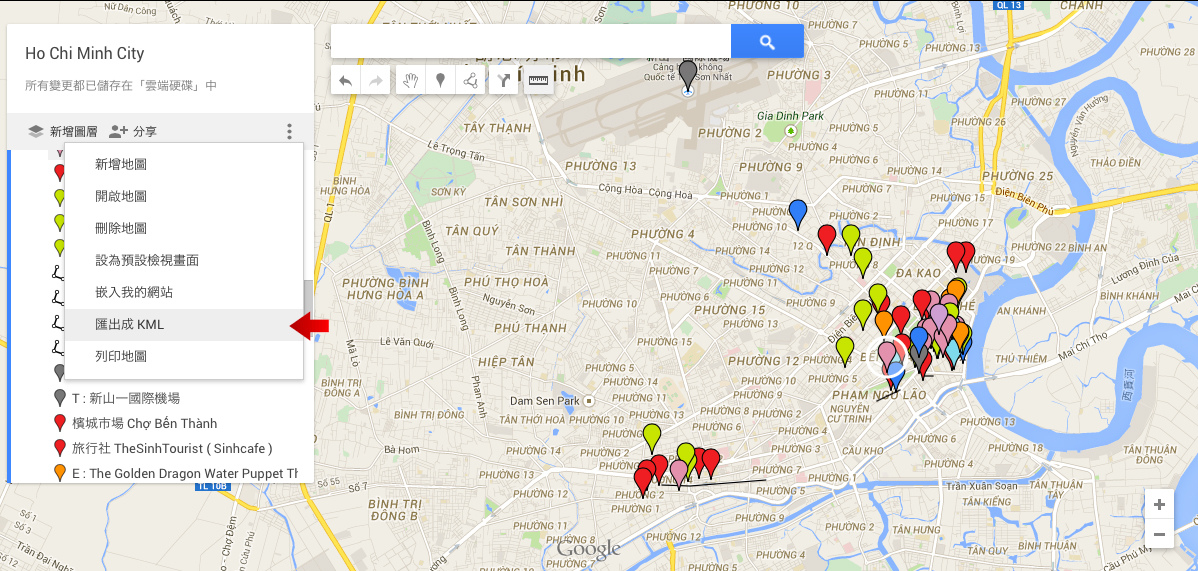Viewport: 1198px width, 571px height.
Task: Open the three-dot map options menu
Action: click(289, 131)
